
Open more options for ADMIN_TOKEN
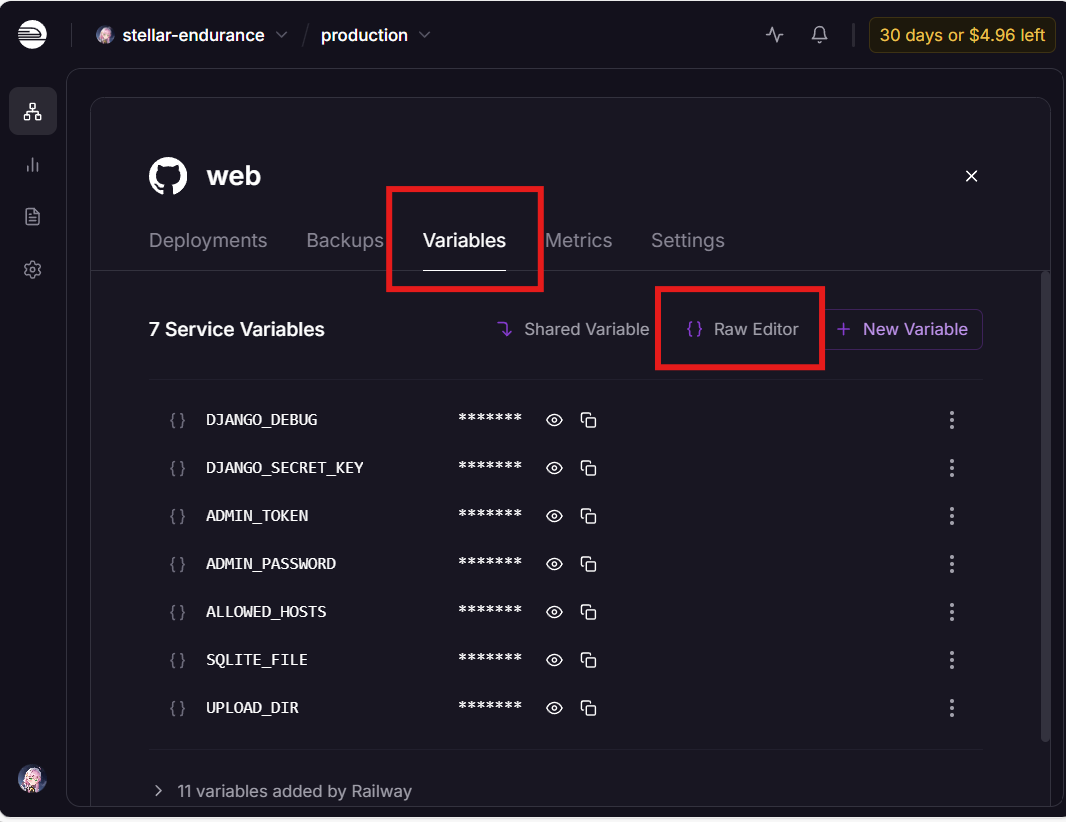[952, 516]
